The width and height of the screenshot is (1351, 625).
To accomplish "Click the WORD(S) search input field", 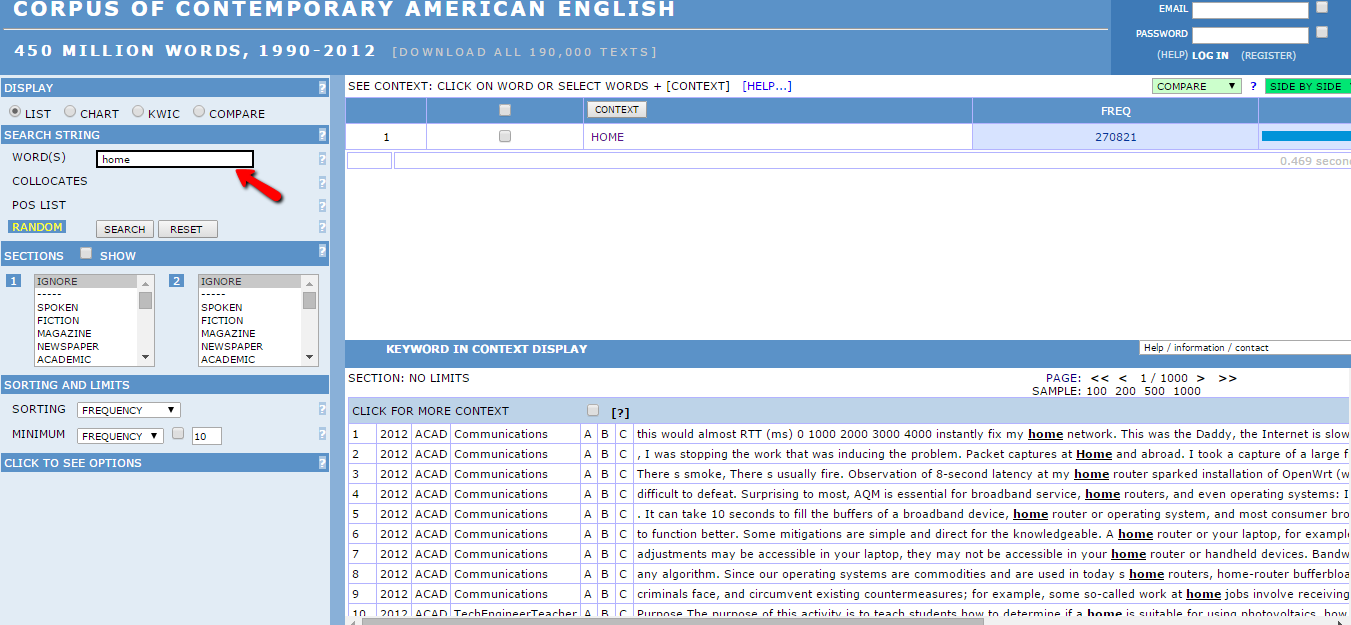I will click(x=175, y=159).
